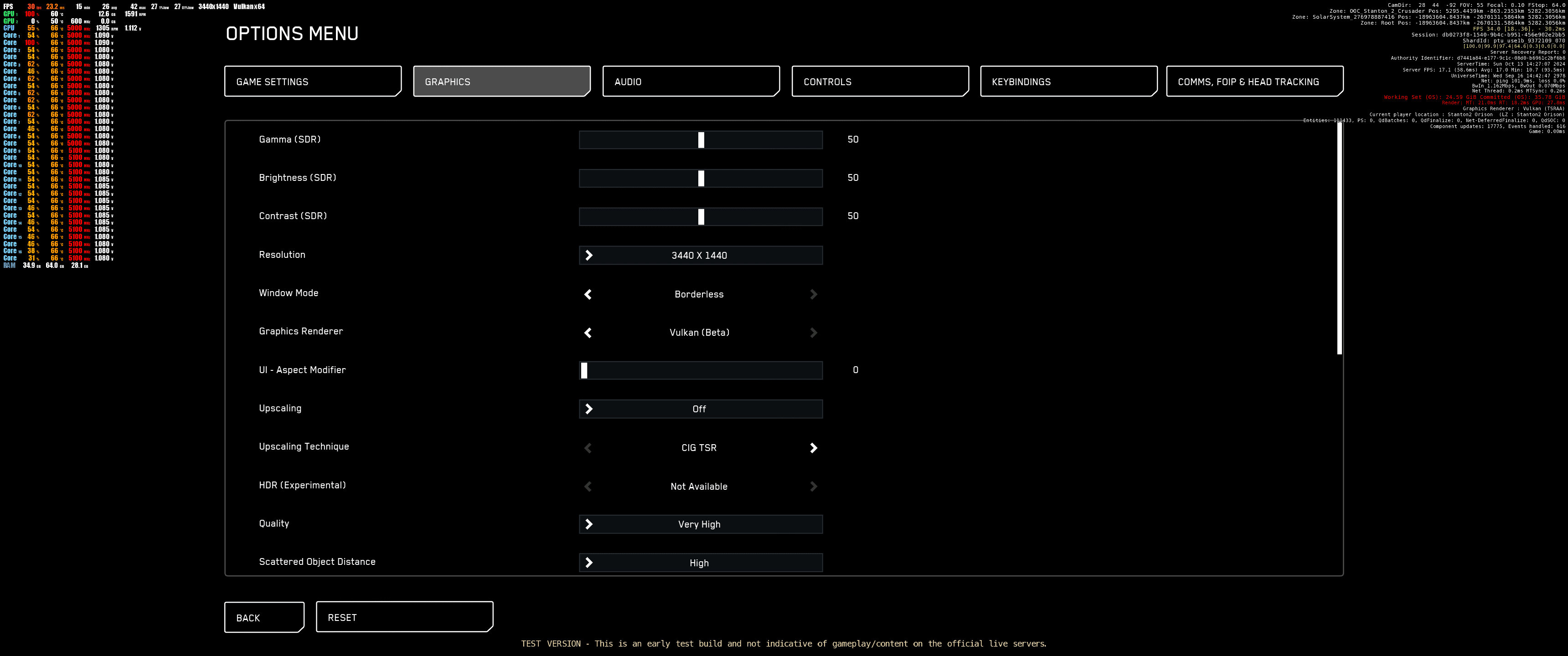Click right arrow of Upscaling Technique
Viewport: 1568px width, 656px height.
[x=813, y=448]
